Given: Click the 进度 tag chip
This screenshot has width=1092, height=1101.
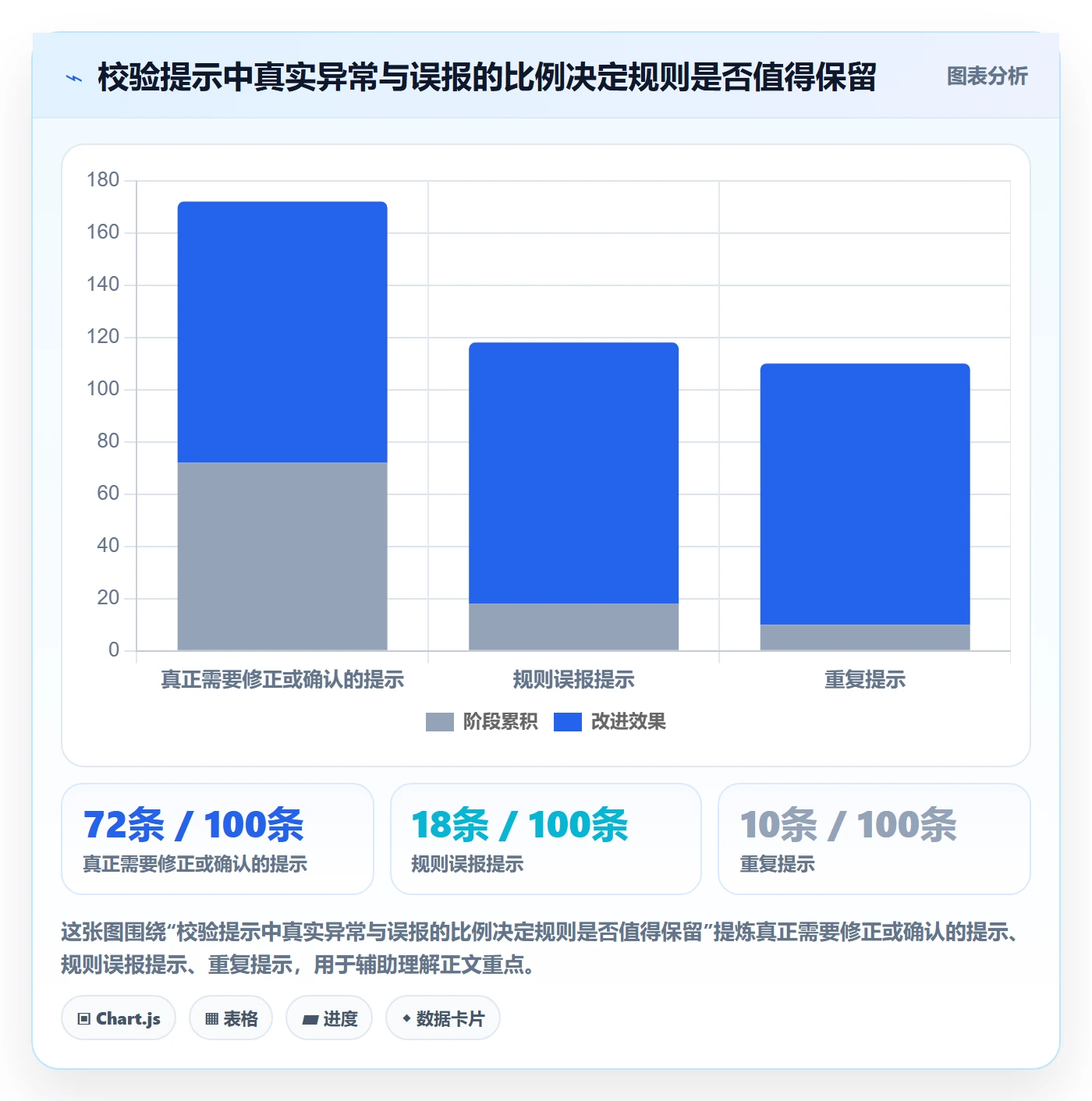Looking at the screenshot, I should [329, 1018].
